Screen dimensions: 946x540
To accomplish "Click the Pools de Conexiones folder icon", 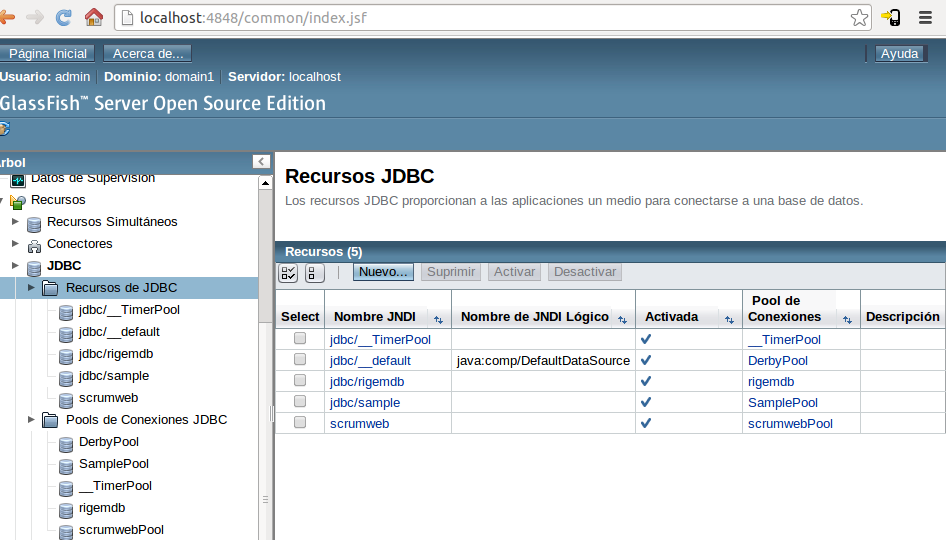I will (50, 420).
